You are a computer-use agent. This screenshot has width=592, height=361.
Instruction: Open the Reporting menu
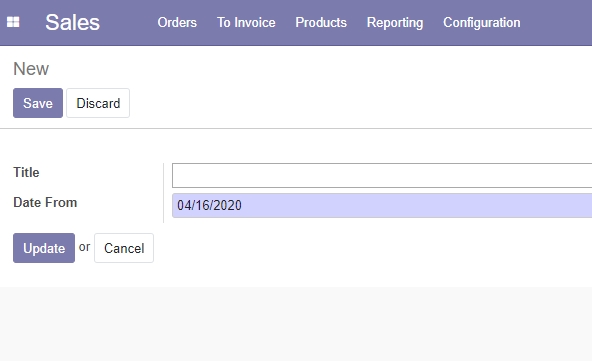click(x=395, y=23)
